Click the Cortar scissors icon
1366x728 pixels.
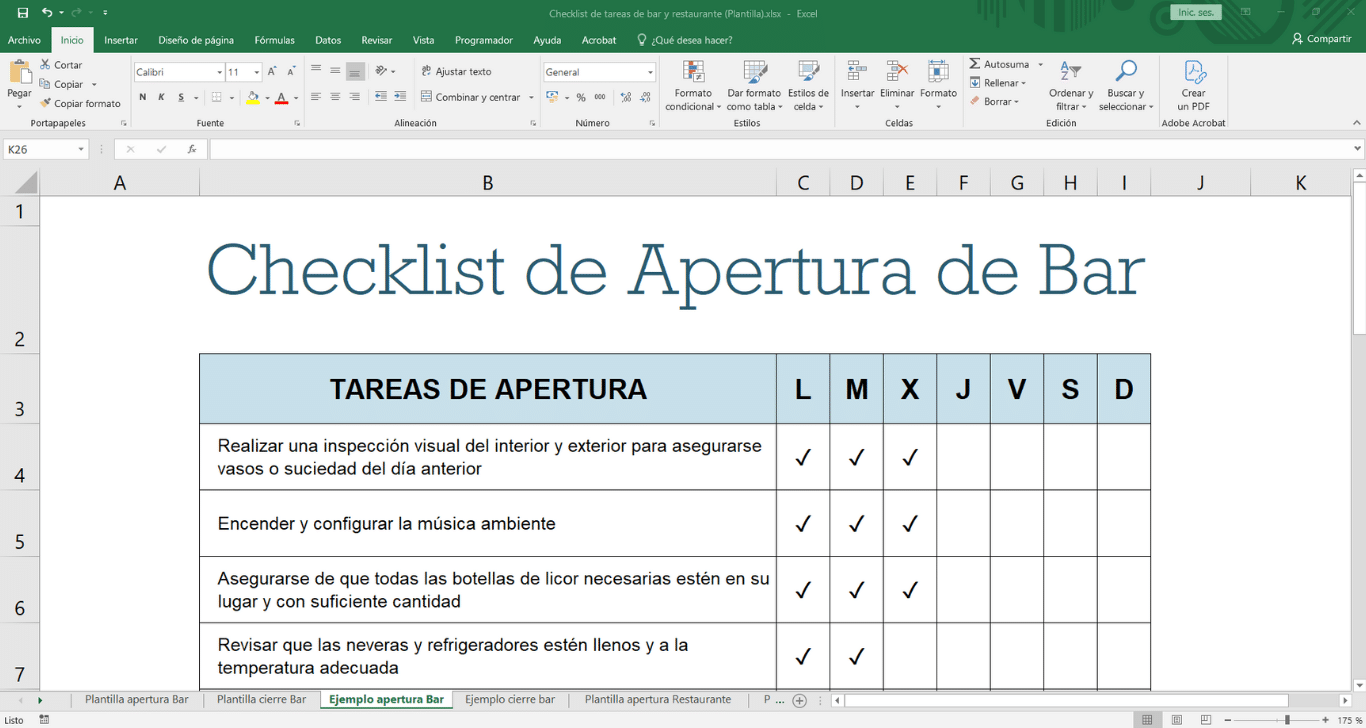pos(45,65)
